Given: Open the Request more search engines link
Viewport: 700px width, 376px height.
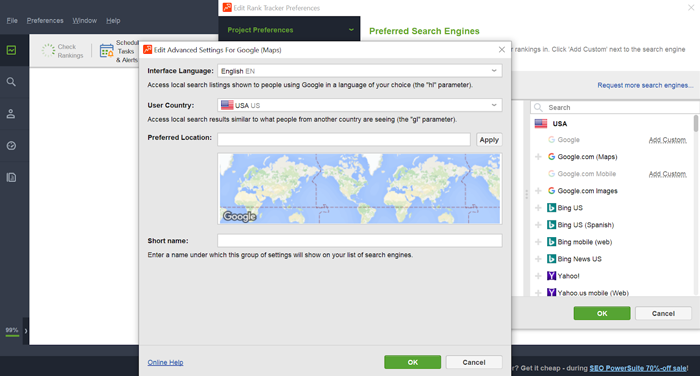Looking at the screenshot, I should [645, 85].
